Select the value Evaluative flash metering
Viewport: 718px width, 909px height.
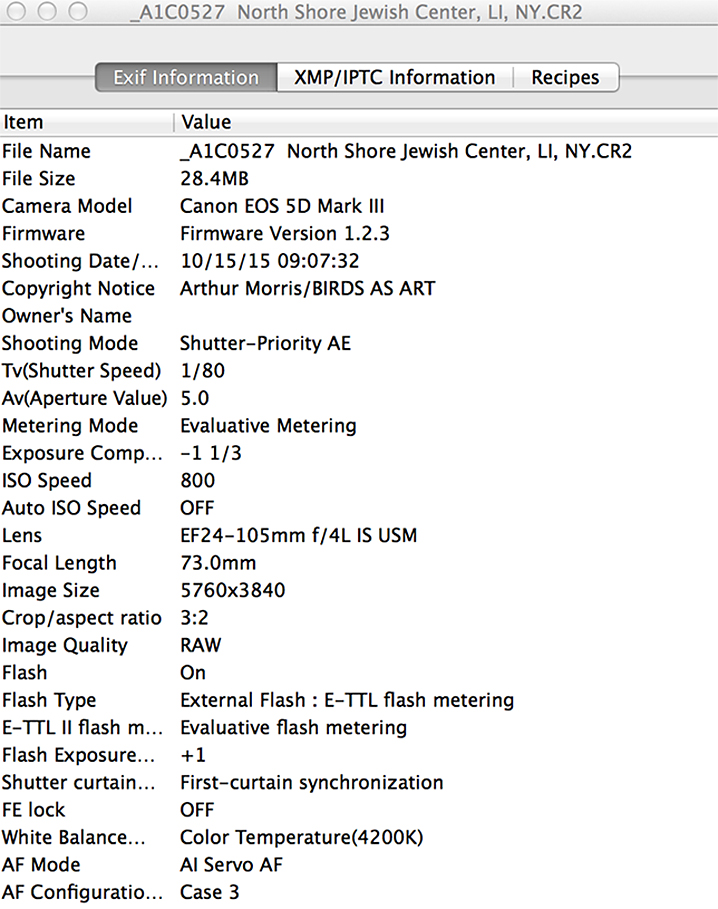294,728
